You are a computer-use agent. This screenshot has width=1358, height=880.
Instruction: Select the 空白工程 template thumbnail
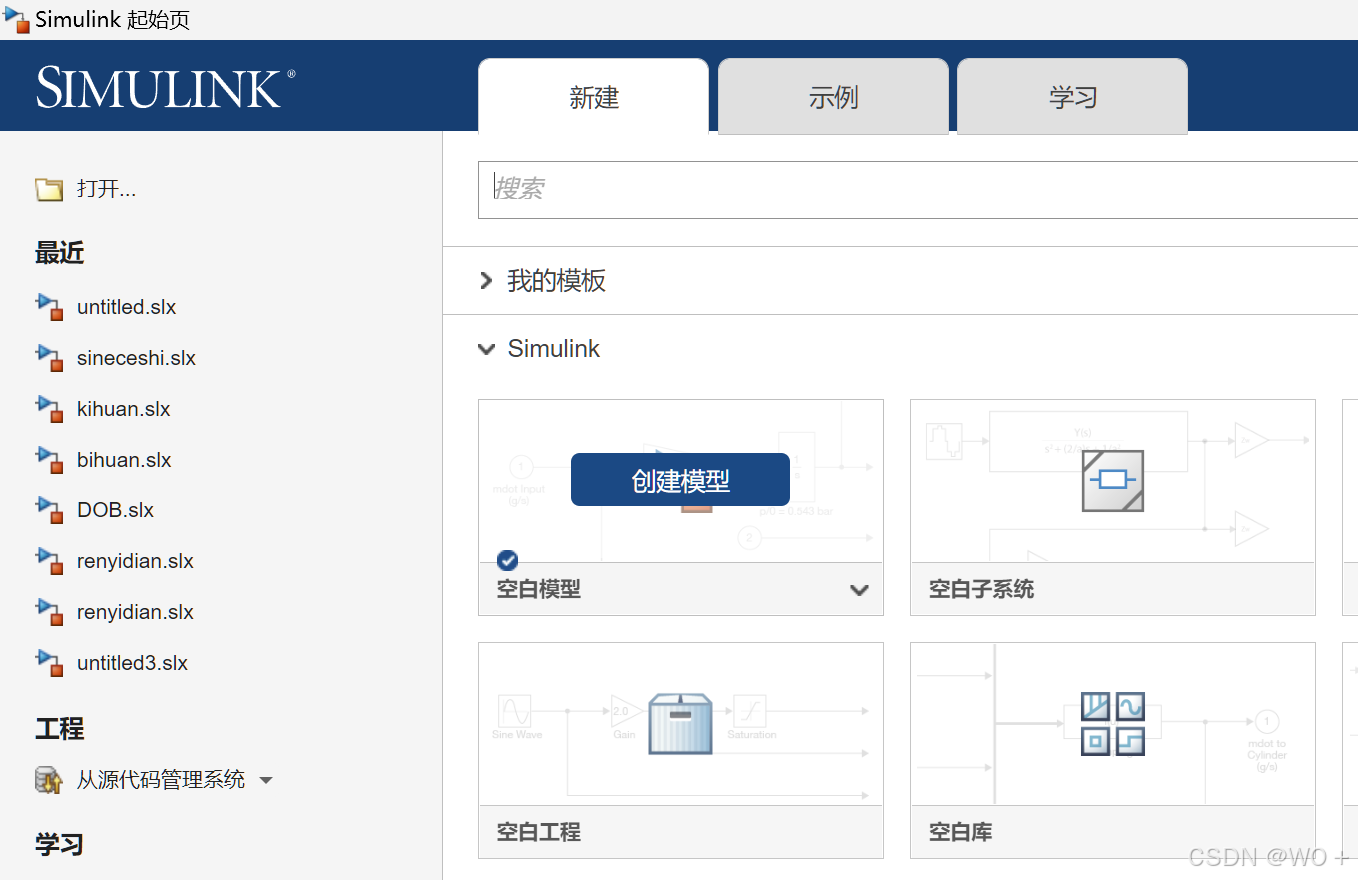click(681, 724)
